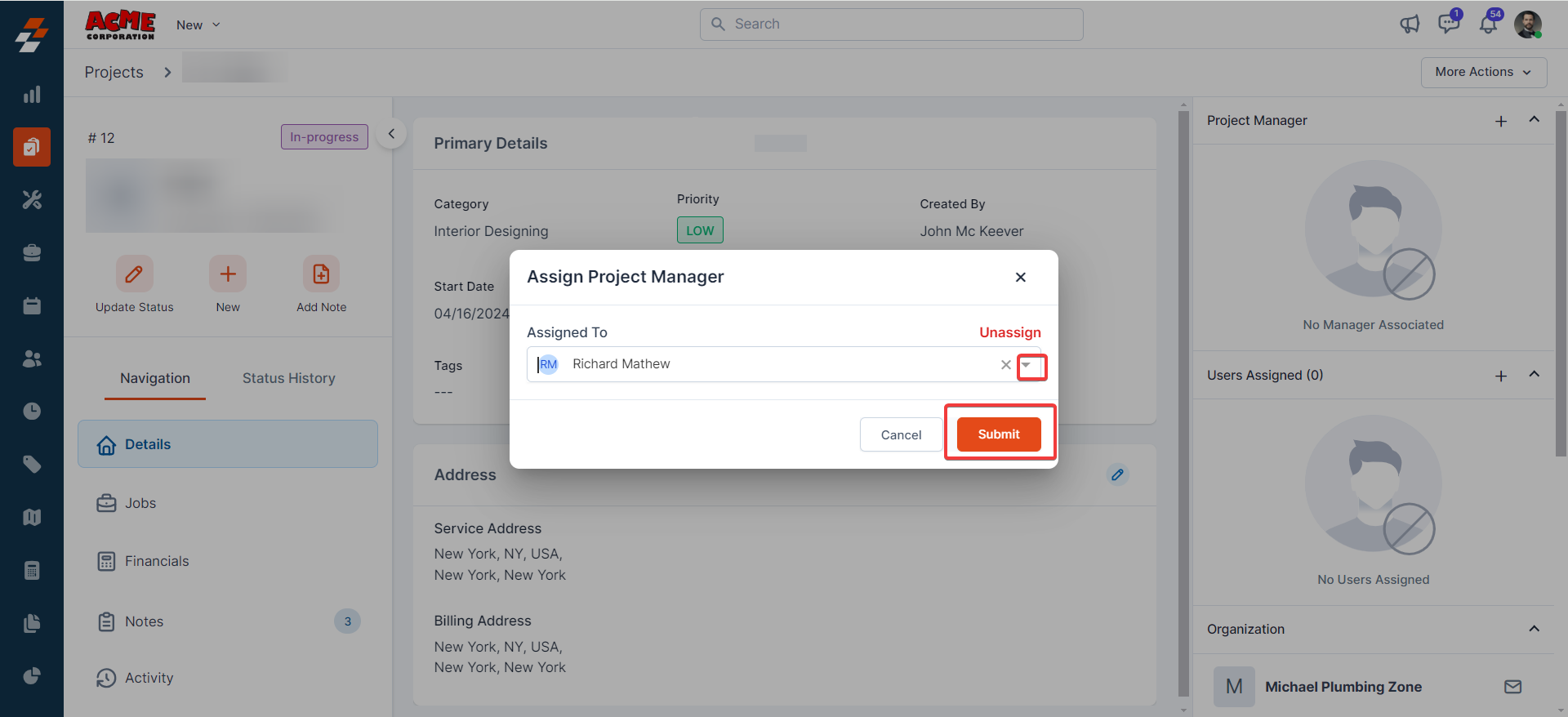
Task: Clear Richard Mathew from Assigned To field
Action: (x=1005, y=365)
